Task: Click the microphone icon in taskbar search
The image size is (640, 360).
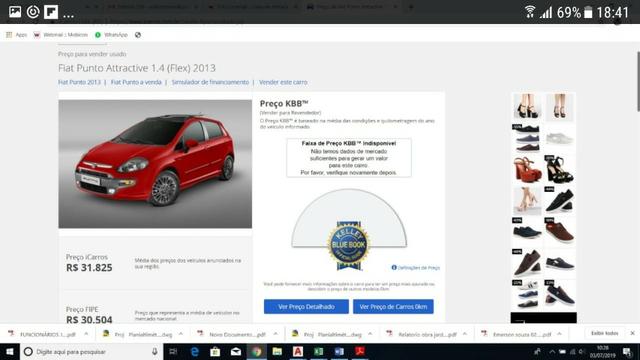Action: tap(155, 351)
